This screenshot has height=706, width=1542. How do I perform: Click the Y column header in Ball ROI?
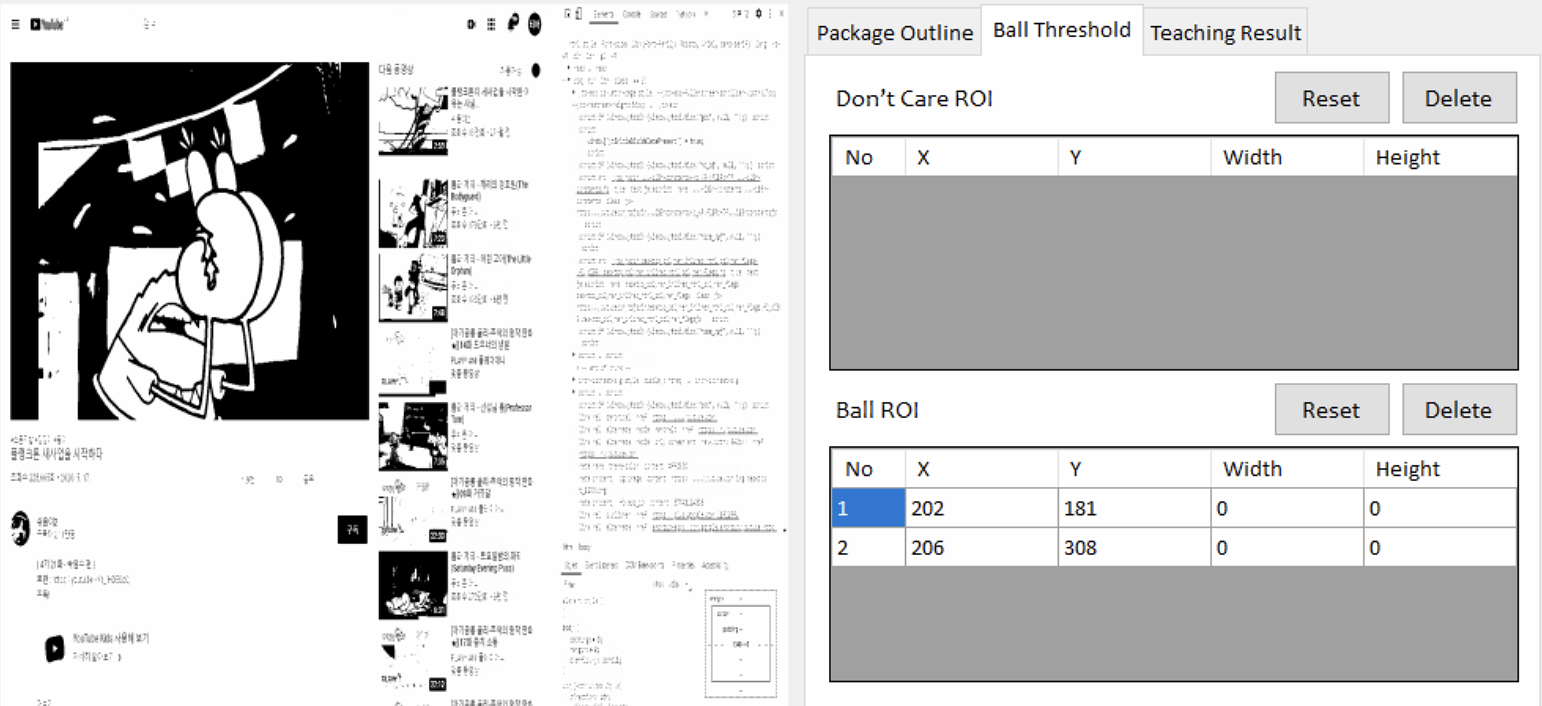(1134, 469)
